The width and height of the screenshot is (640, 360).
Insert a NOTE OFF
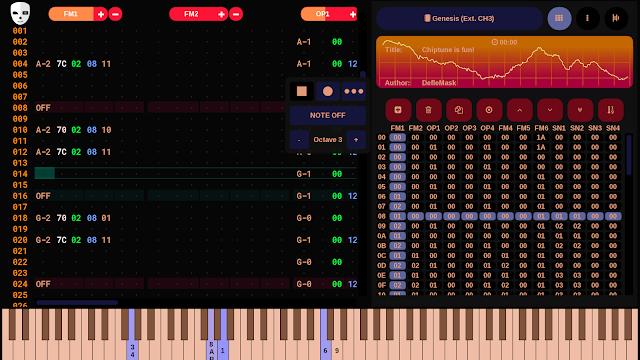click(328, 116)
